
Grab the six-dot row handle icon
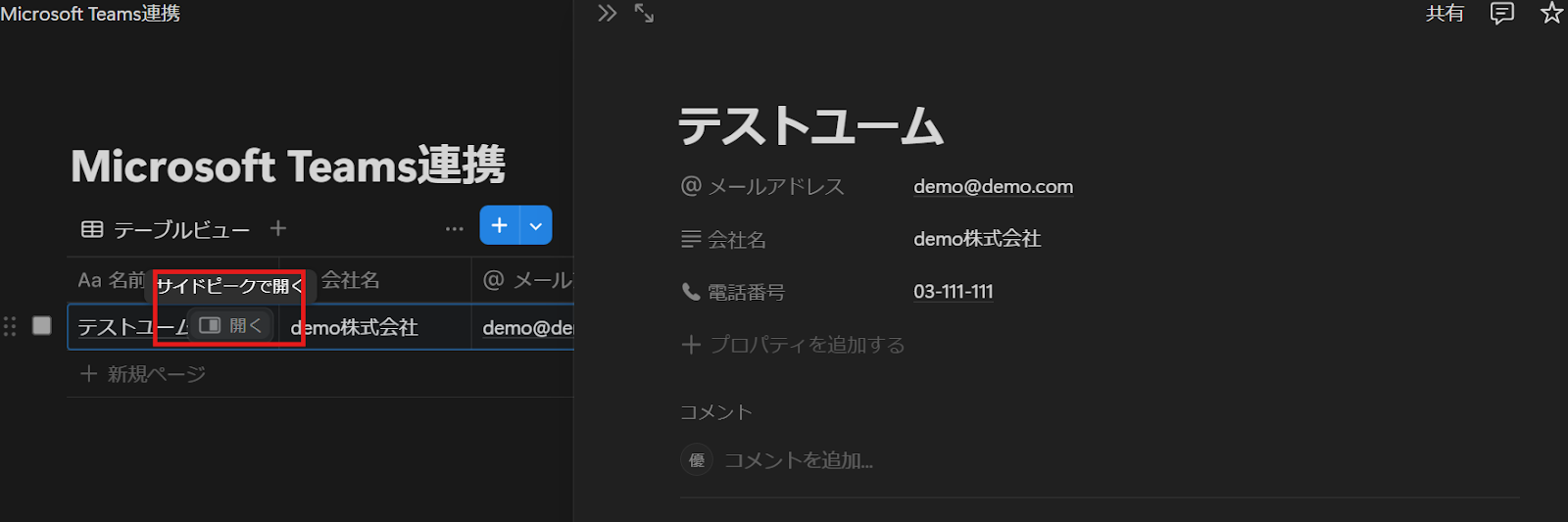click(10, 326)
